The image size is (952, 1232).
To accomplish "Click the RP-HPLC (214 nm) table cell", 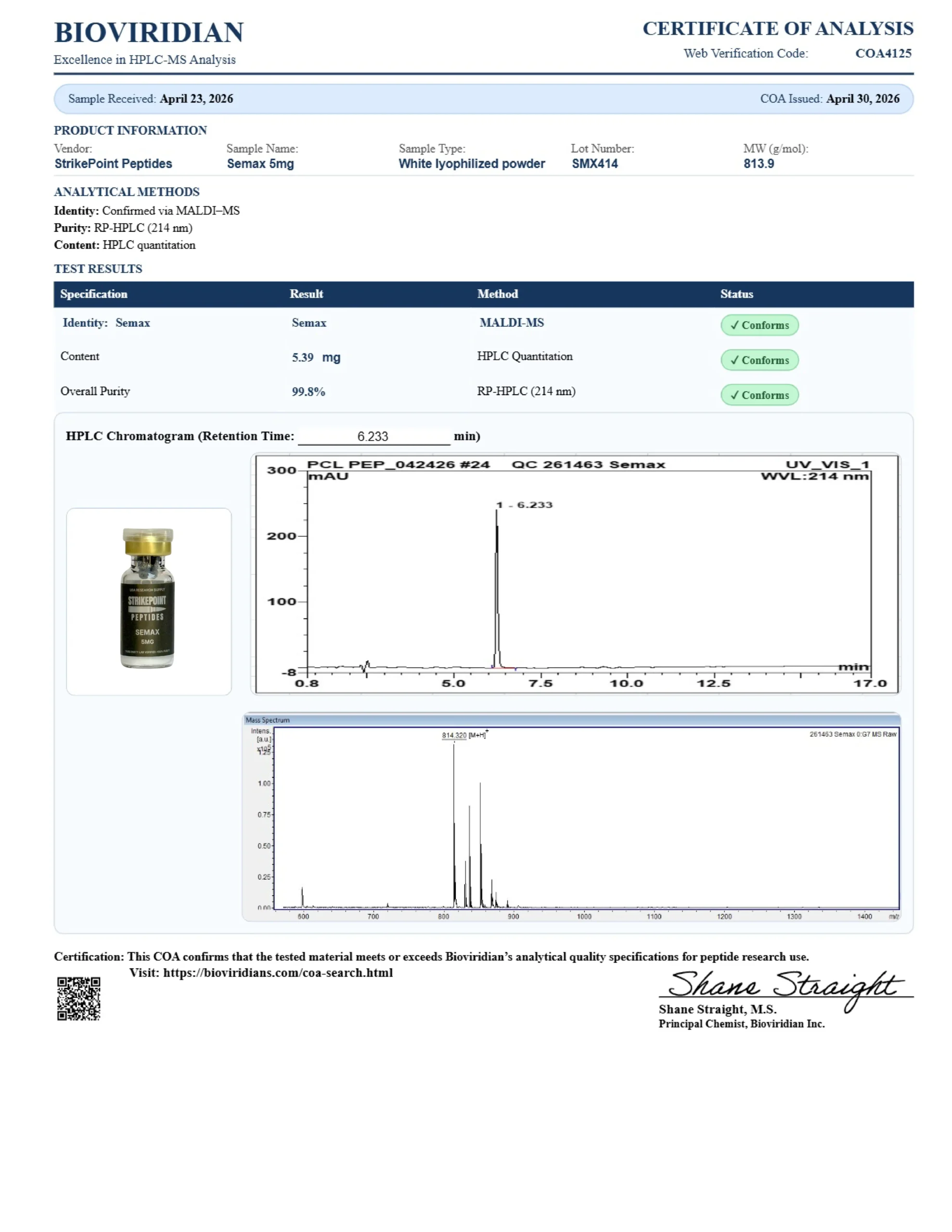I will (x=527, y=391).
